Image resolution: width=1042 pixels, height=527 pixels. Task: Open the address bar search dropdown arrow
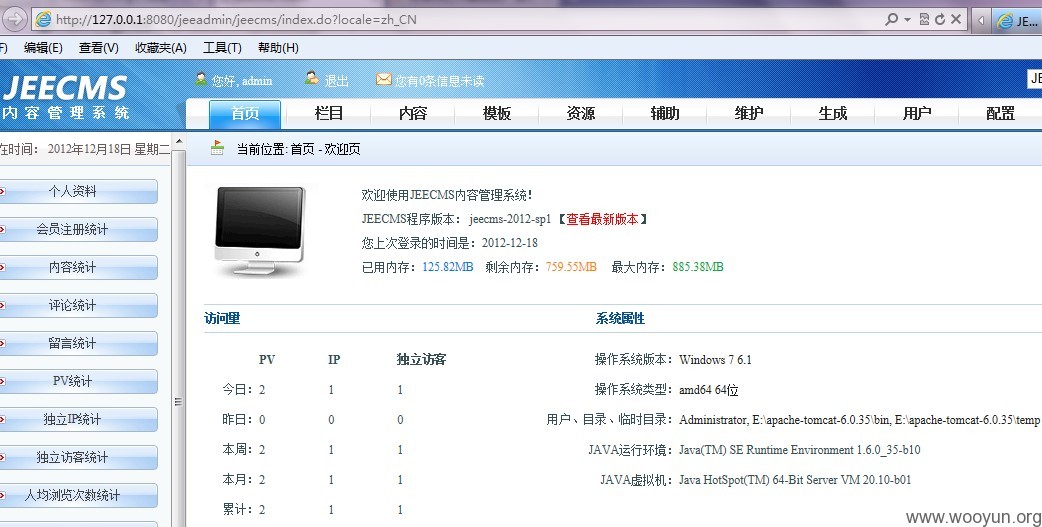tap(907, 19)
